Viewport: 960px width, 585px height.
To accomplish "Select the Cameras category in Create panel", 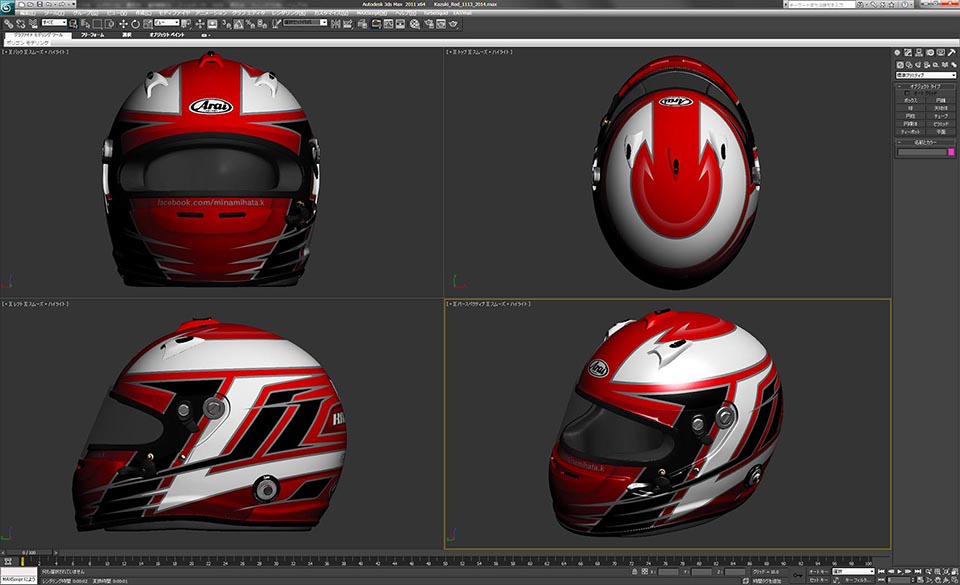I will click(927, 65).
